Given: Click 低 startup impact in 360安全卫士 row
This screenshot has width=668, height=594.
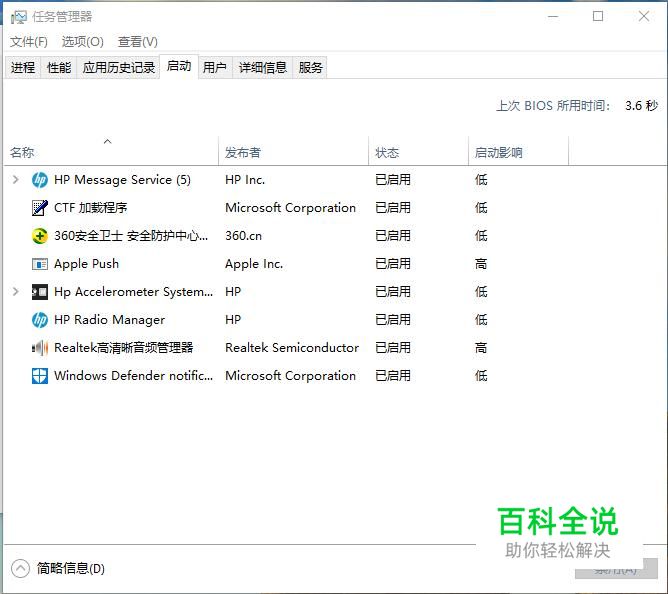Looking at the screenshot, I should (481, 236).
